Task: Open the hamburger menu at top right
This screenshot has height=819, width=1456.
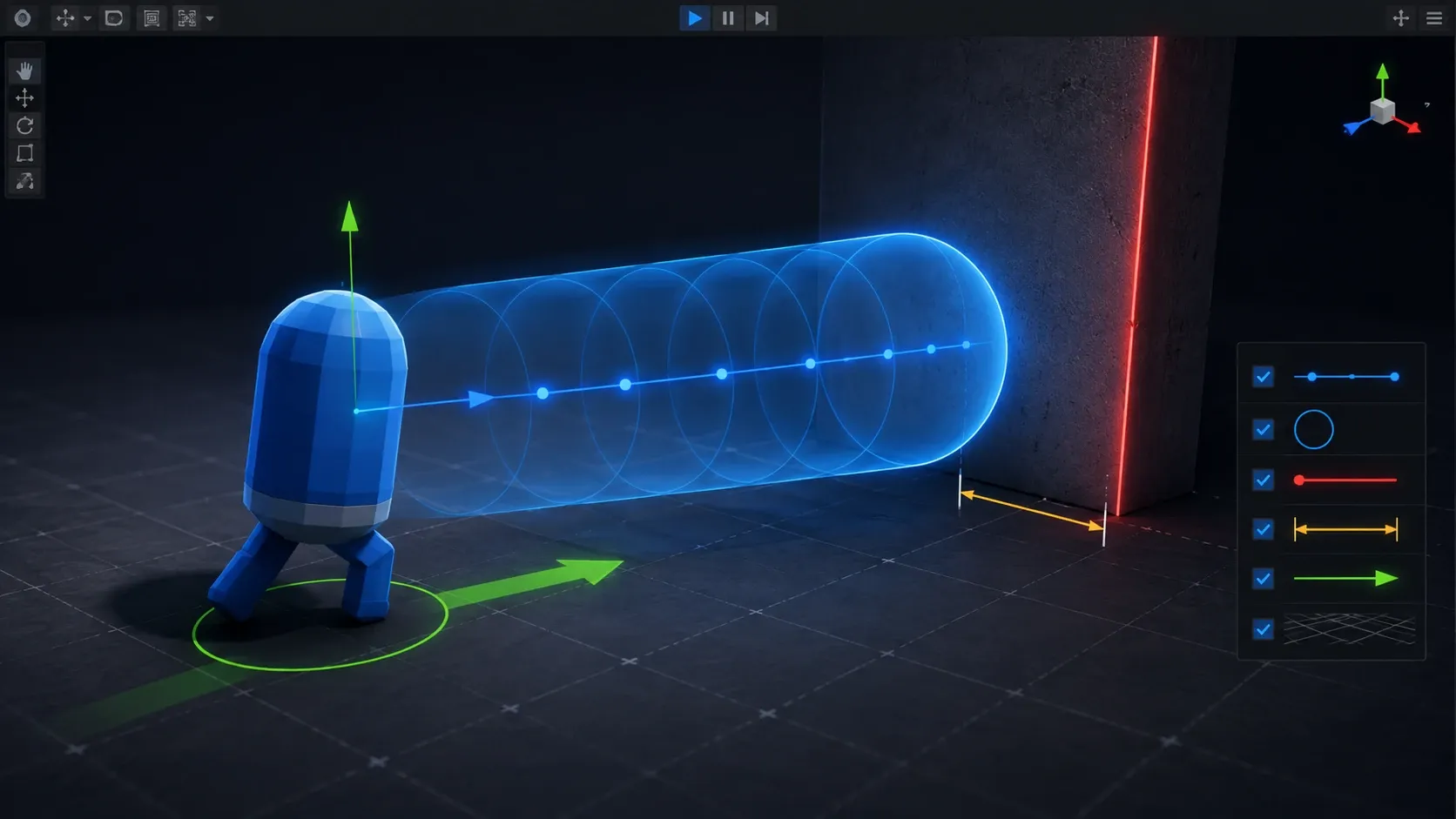Action: click(x=1434, y=18)
